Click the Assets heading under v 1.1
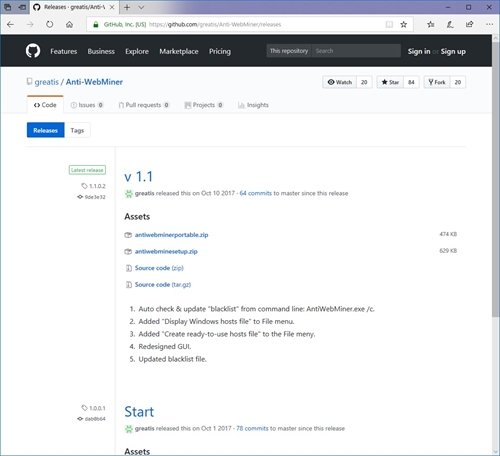This screenshot has width=500, height=456. point(137,217)
